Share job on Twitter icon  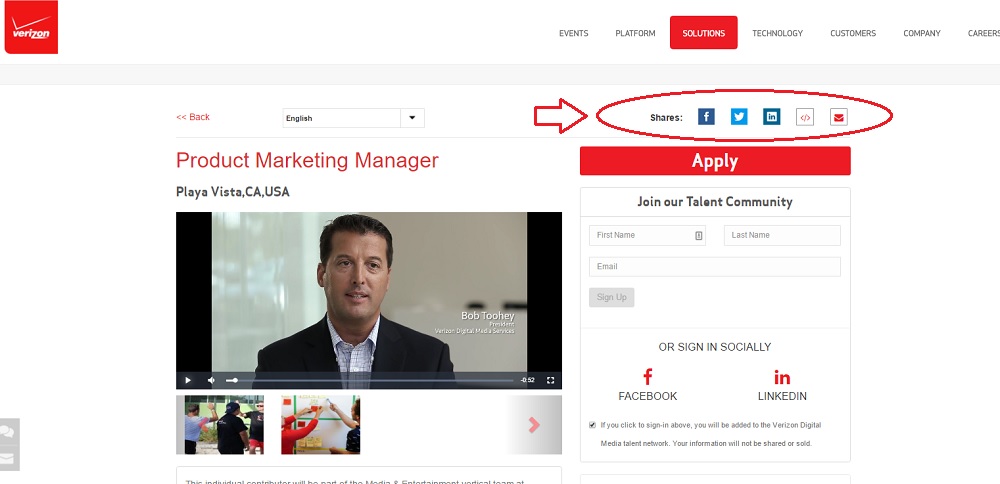[739, 117]
